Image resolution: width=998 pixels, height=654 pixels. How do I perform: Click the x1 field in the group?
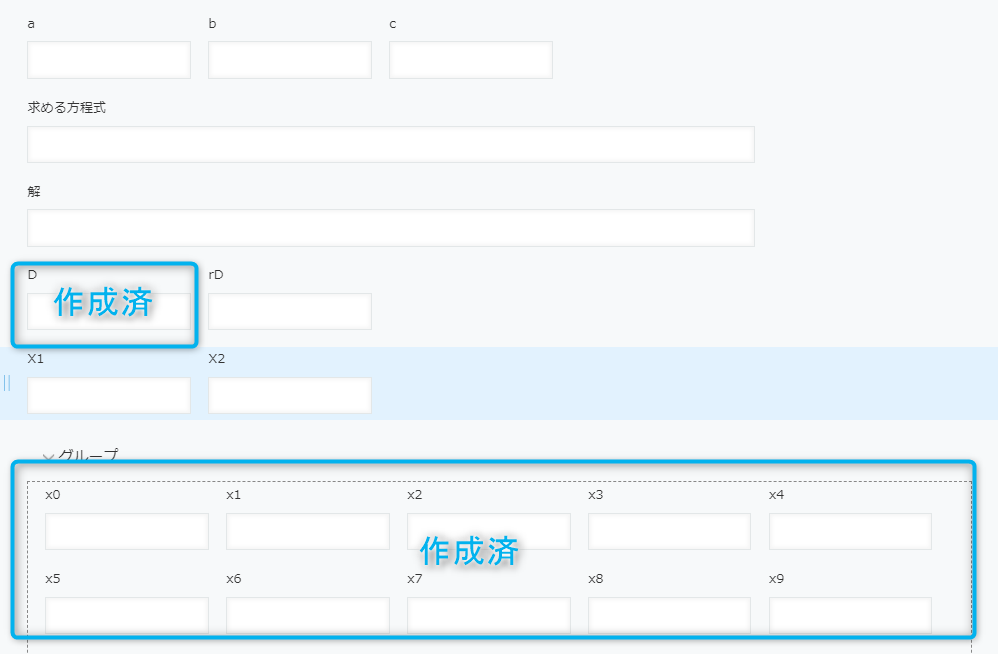point(308,531)
